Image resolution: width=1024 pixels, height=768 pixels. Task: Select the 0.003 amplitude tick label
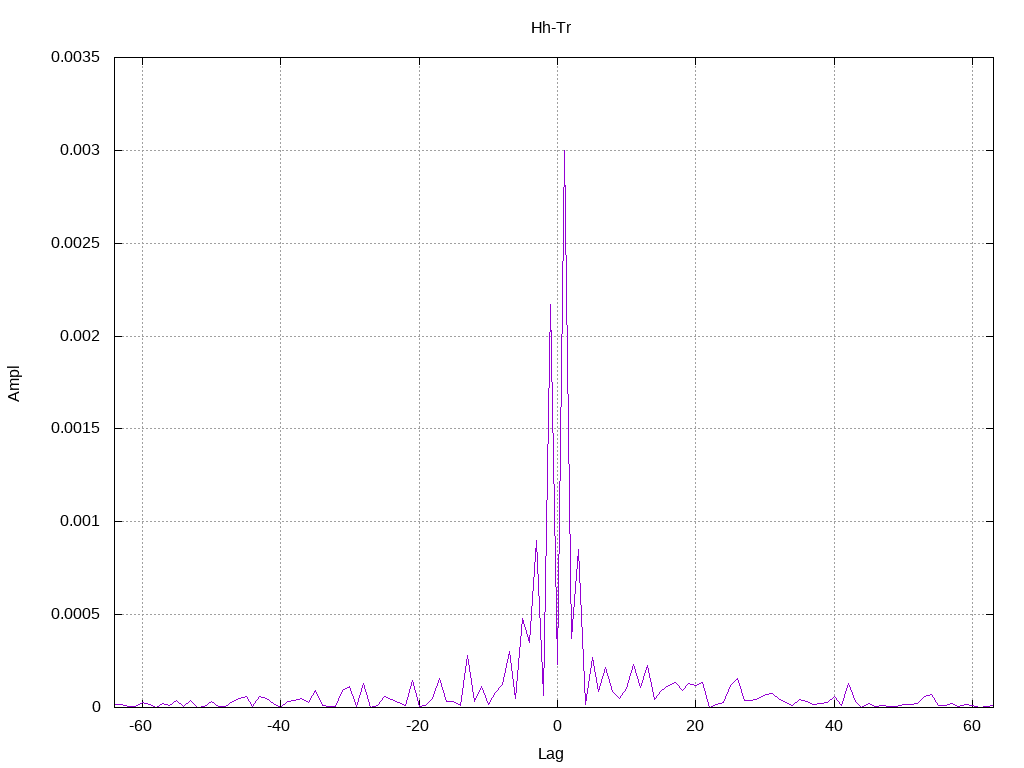click(80, 150)
